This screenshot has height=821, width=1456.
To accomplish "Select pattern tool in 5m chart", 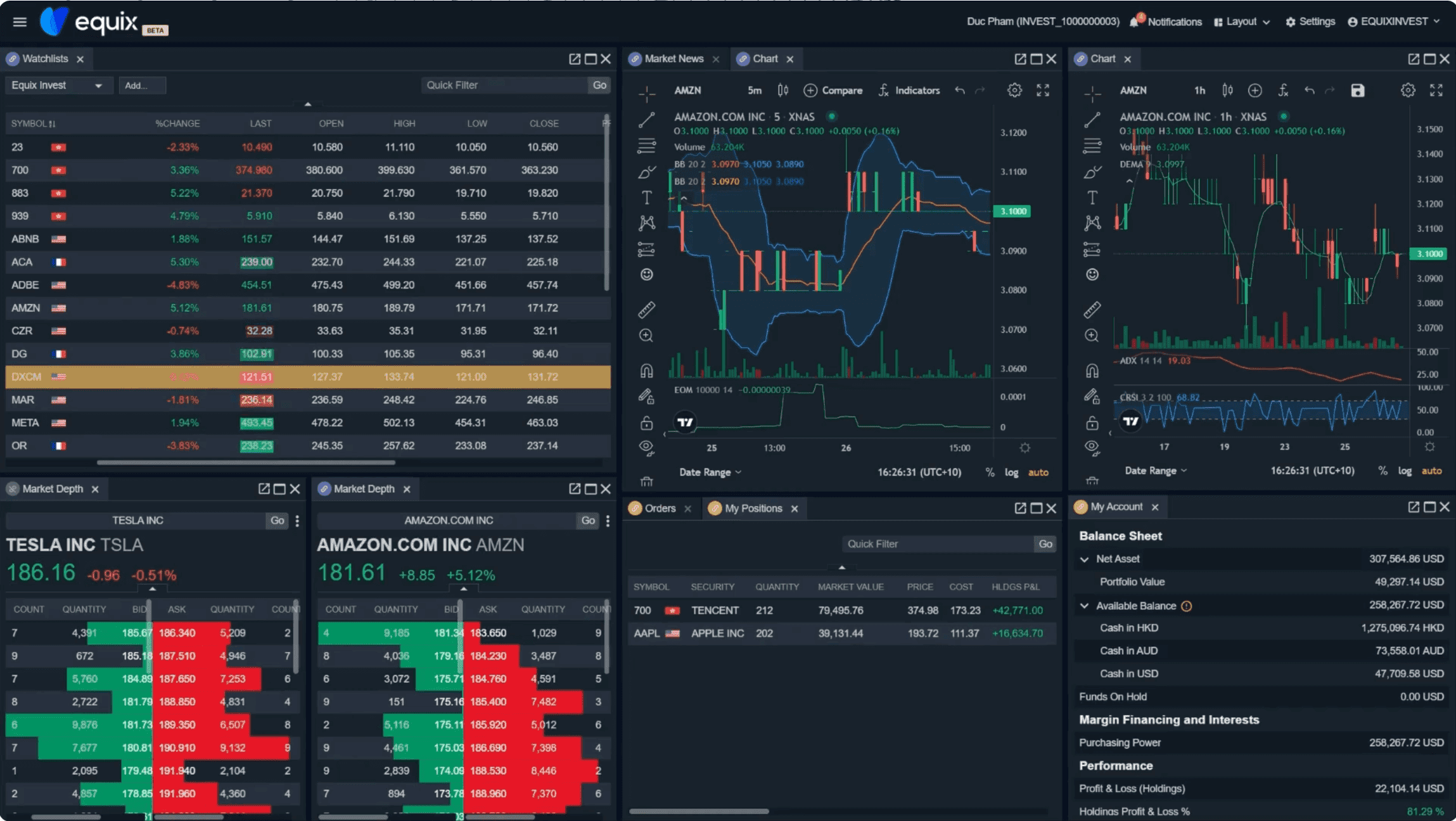I will coord(647,222).
